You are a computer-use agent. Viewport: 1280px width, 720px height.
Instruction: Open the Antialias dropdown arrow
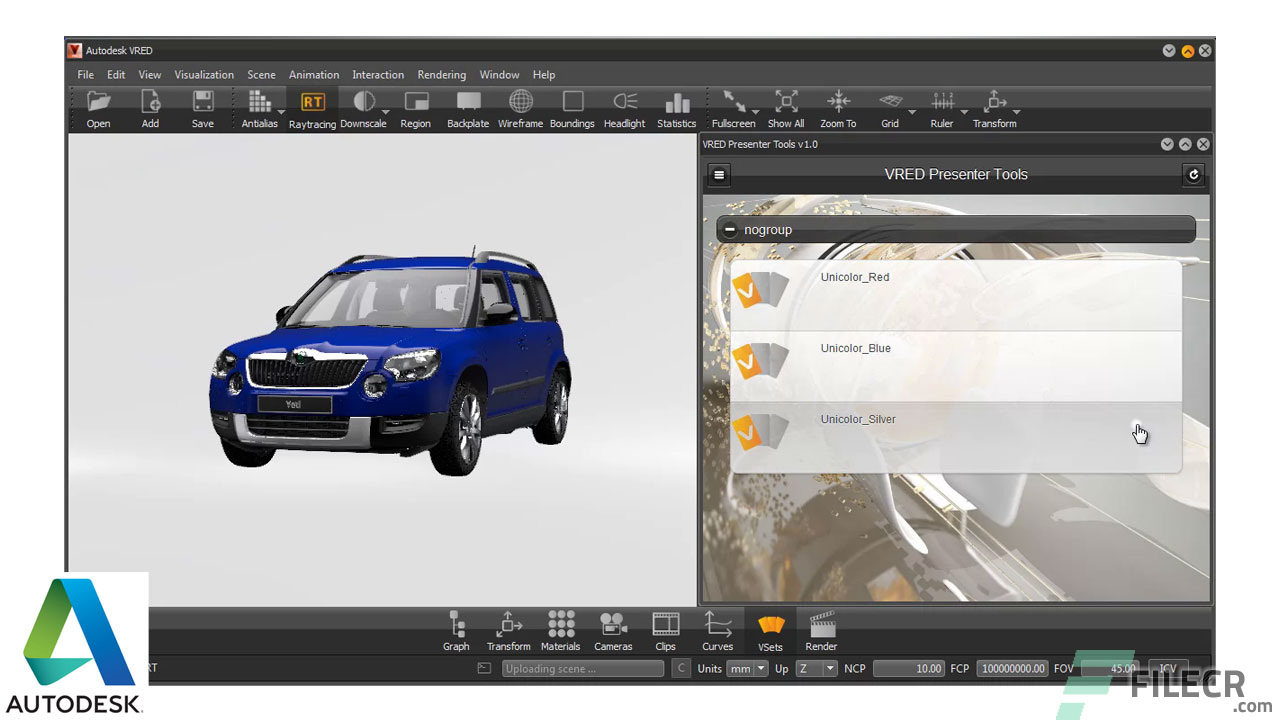(281, 111)
